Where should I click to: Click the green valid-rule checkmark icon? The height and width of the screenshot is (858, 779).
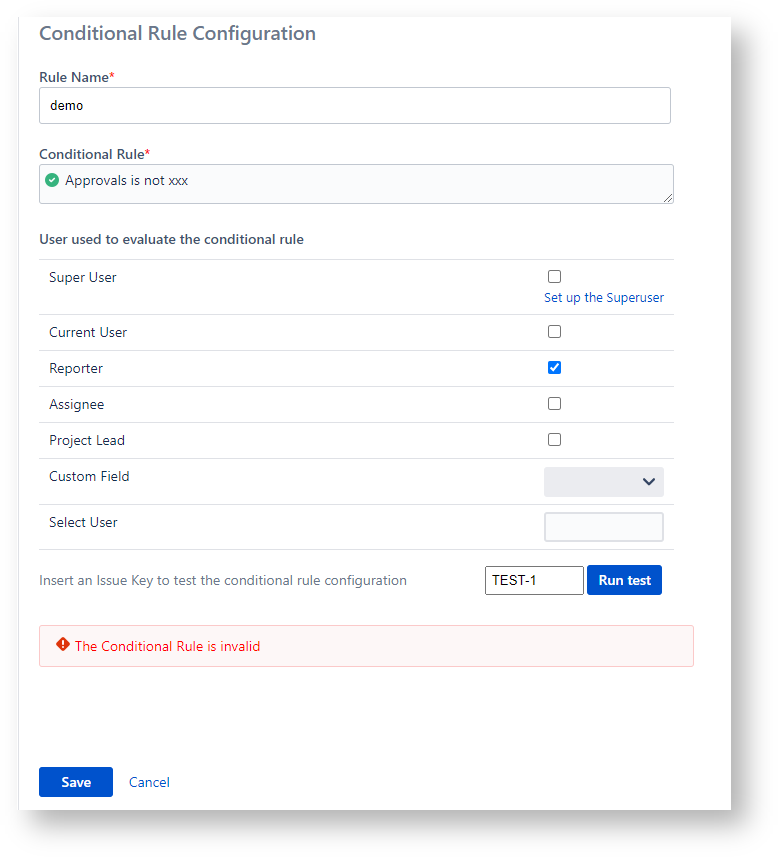(52, 181)
